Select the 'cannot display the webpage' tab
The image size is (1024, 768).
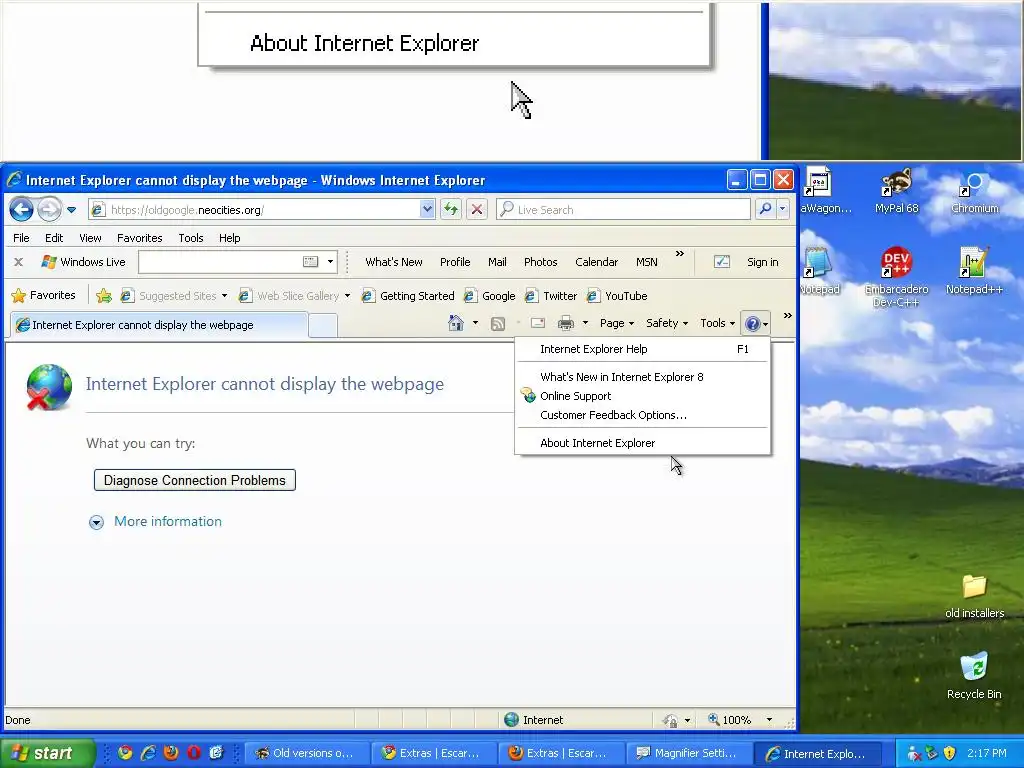159,325
